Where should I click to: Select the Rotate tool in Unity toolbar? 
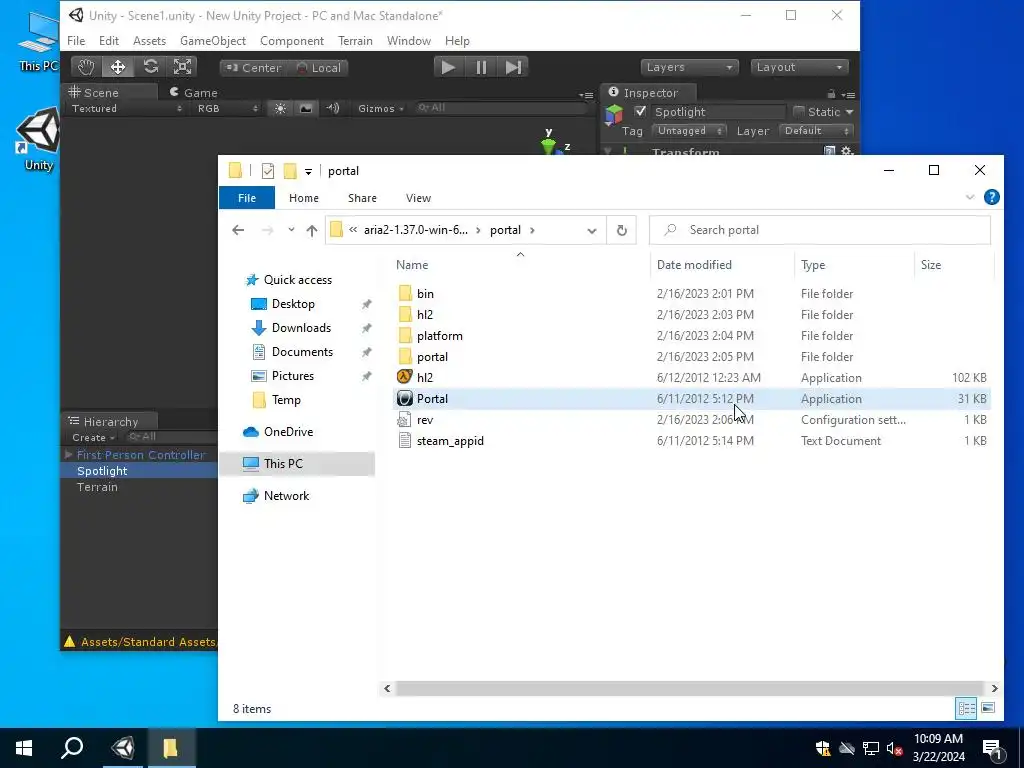150,67
